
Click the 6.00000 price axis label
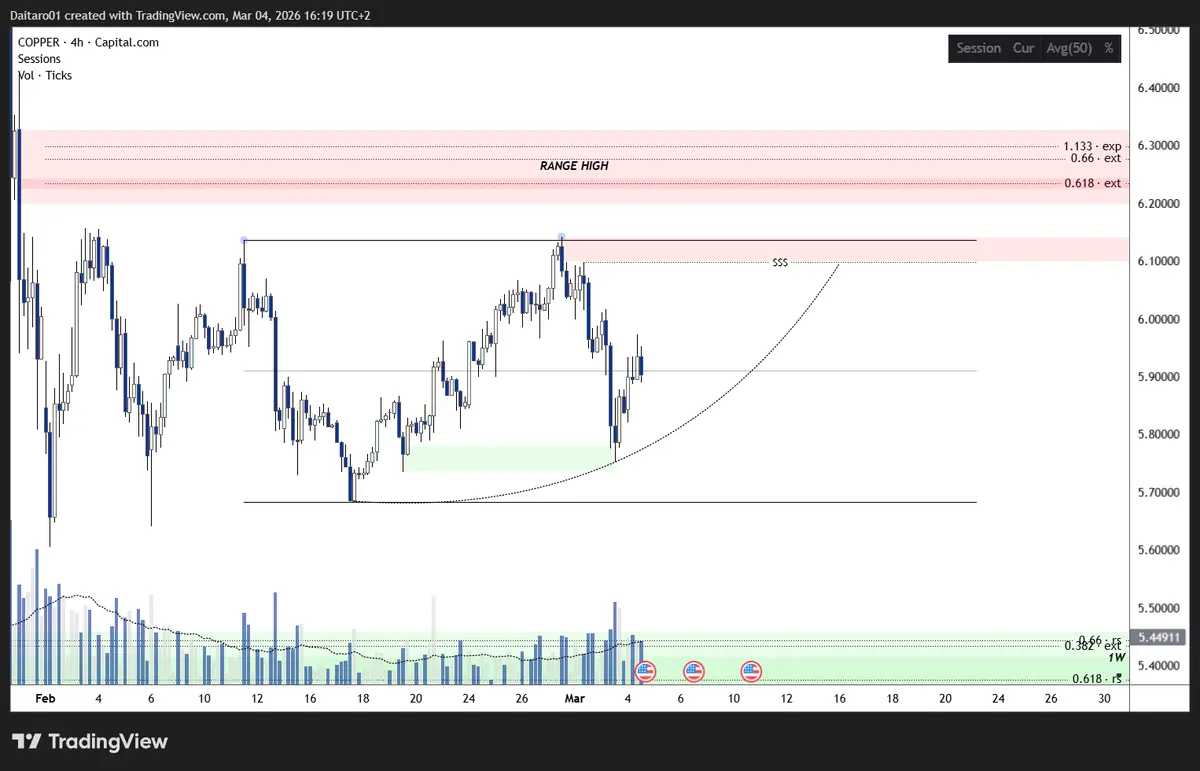[1160, 320]
